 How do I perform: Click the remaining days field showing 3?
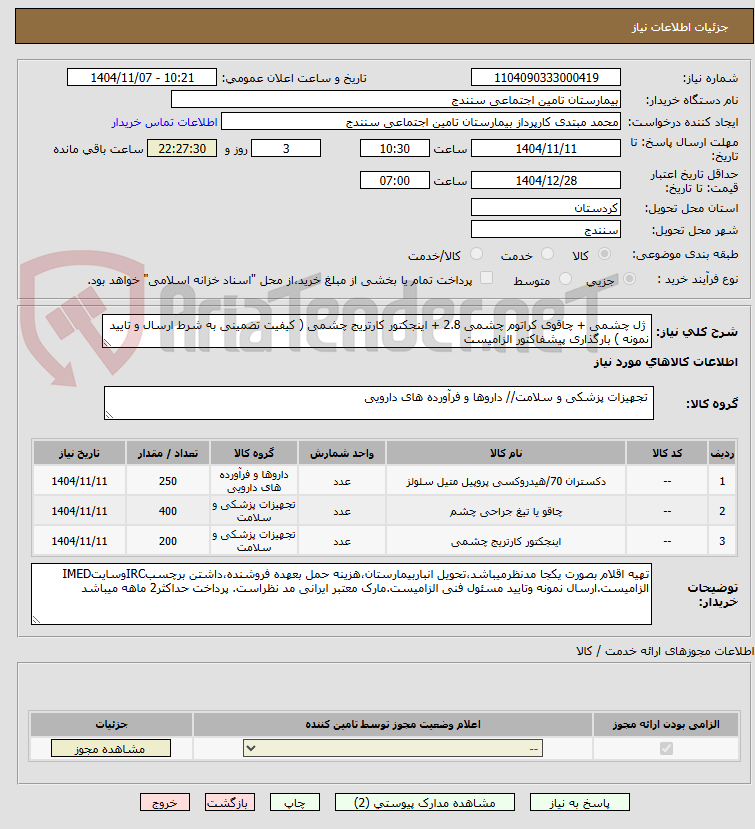pyautogui.click(x=286, y=149)
